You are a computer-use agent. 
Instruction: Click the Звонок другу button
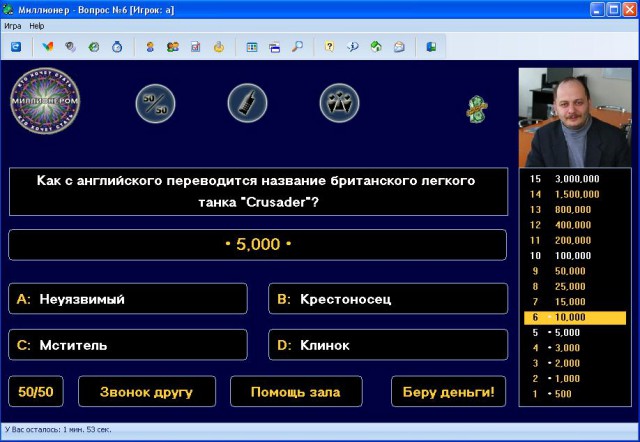[147, 391]
